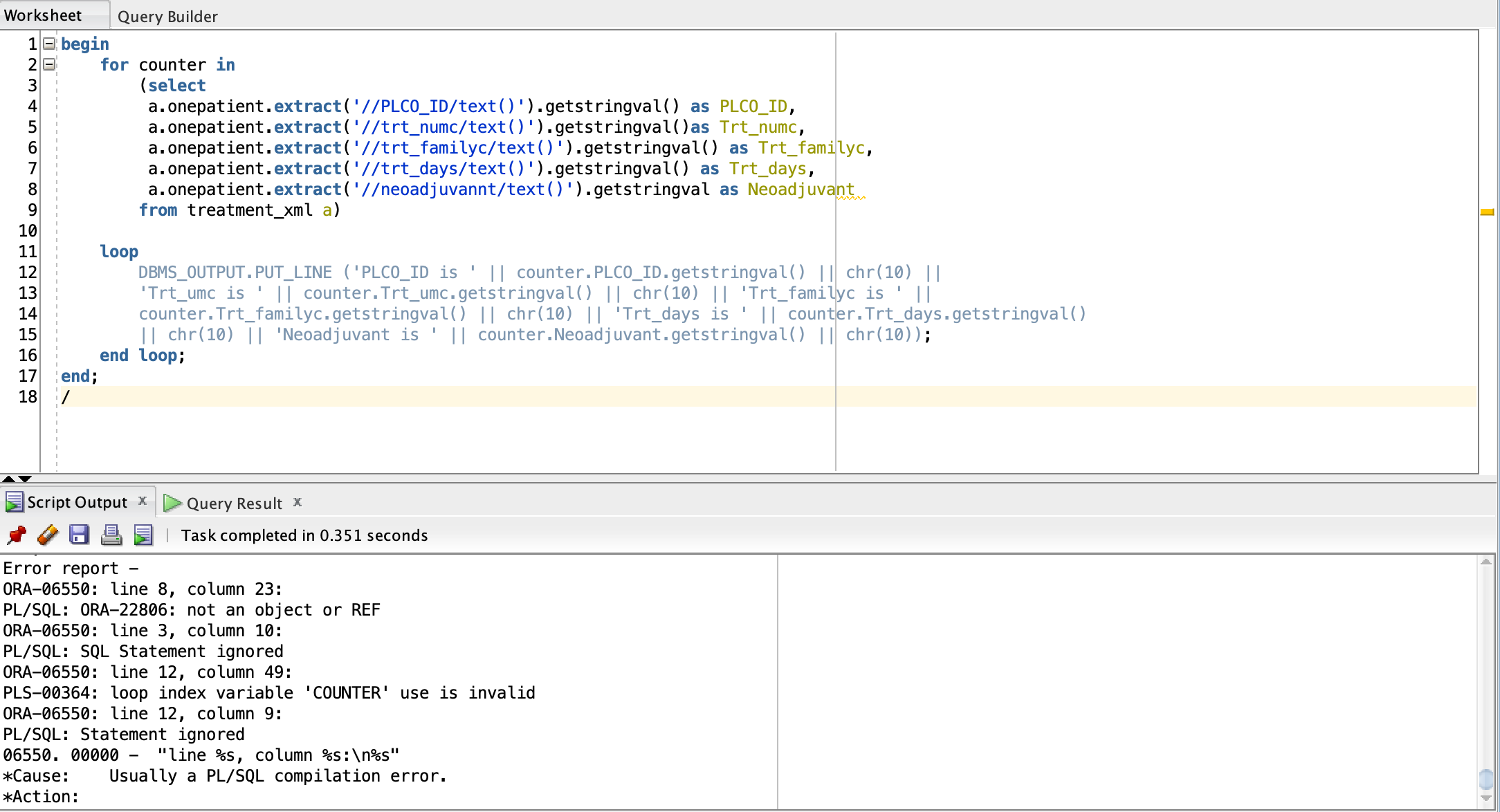The width and height of the screenshot is (1500, 812).
Task: Click the output scrollbar thumb
Action: pyautogui.click(x=1485, y=779)
